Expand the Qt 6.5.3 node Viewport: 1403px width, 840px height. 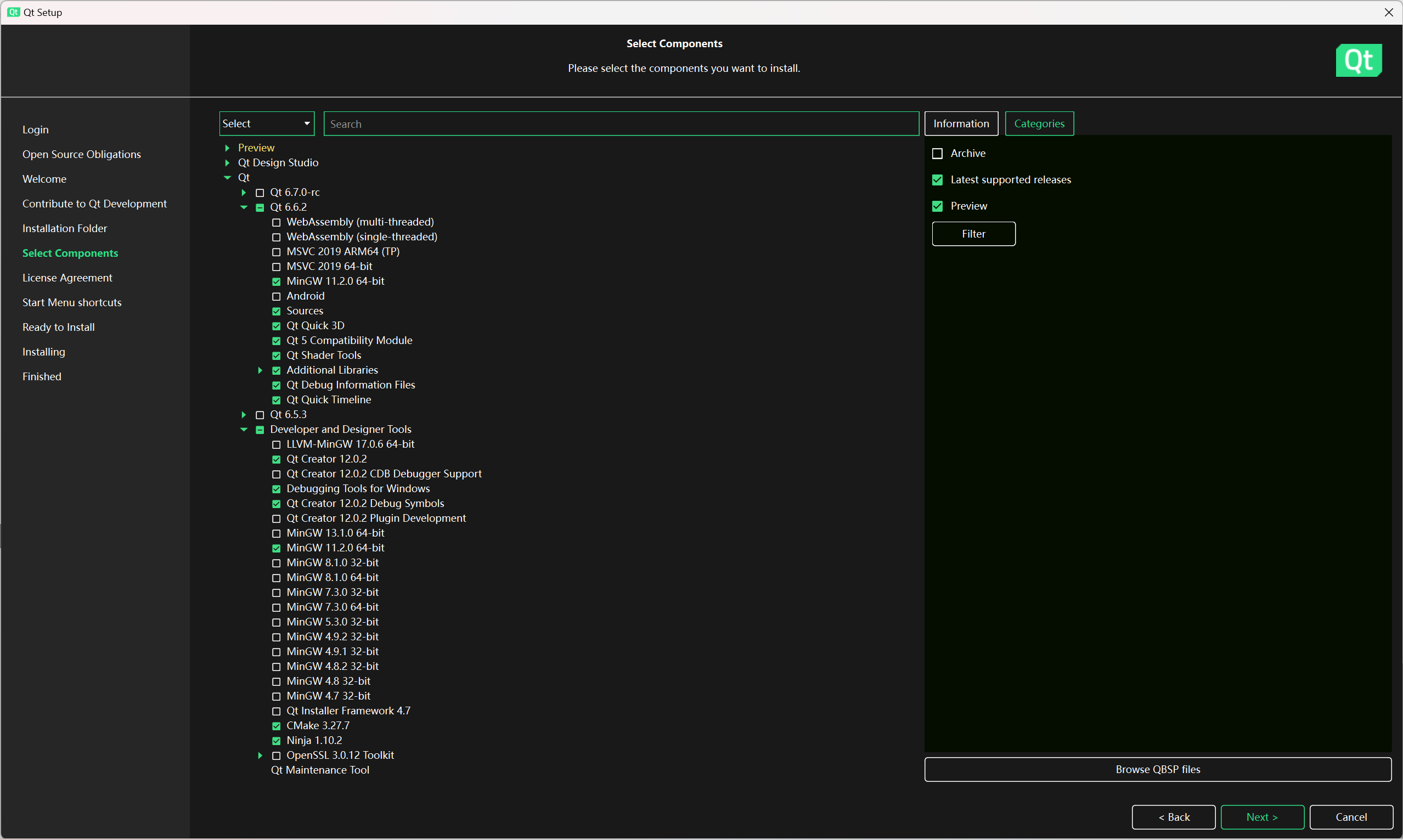click(244, 415)
